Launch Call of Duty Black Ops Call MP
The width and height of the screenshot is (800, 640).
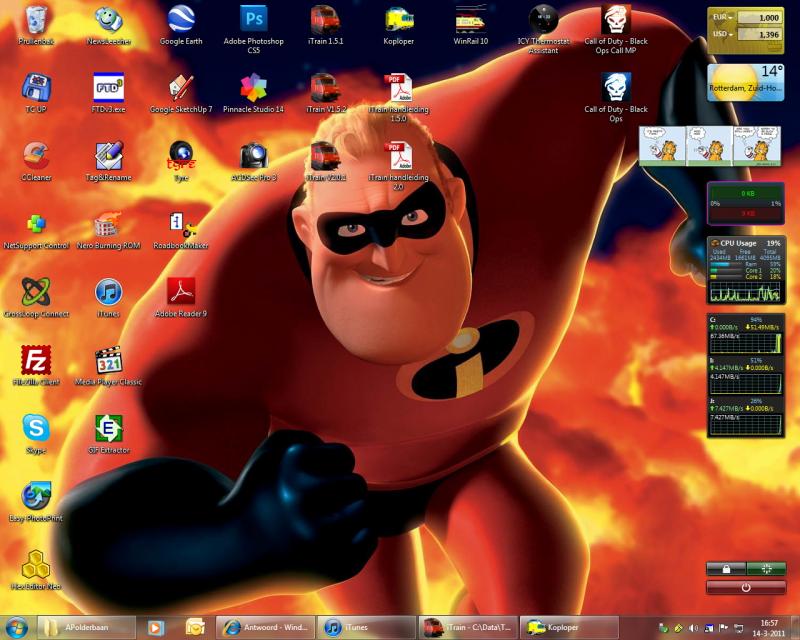click(x=616, y=29)
